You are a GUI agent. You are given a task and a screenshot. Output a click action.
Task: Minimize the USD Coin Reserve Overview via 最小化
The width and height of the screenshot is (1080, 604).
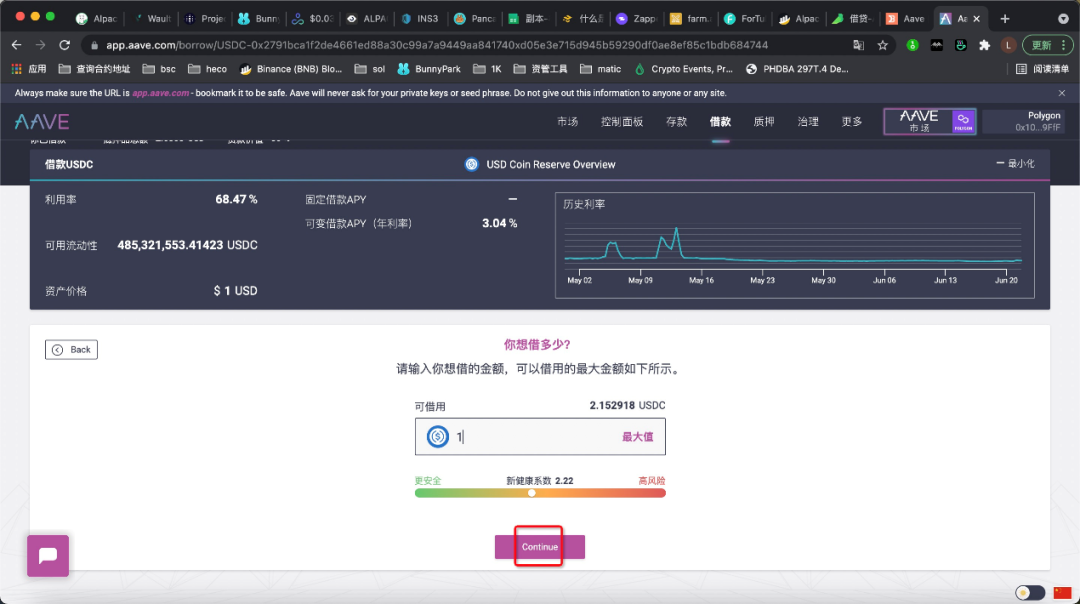[1019, 164]
